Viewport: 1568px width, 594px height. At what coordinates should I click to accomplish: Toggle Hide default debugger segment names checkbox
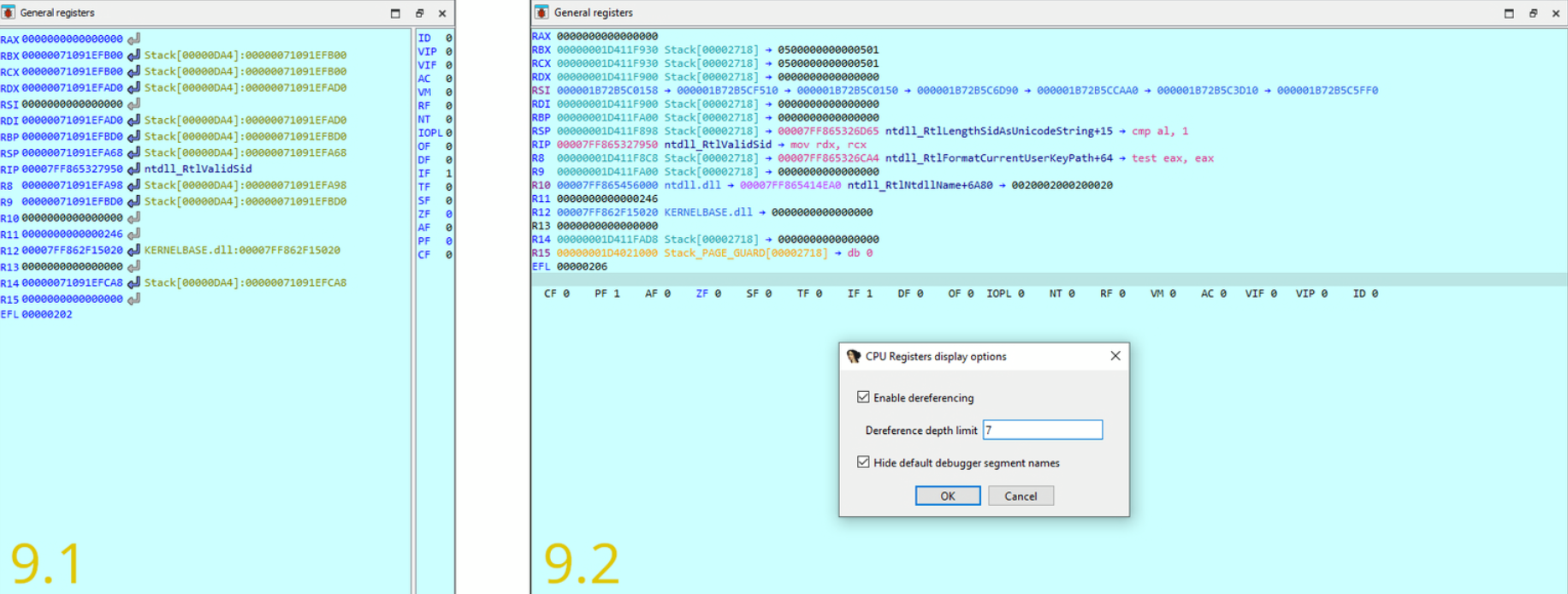pyautogui.click(x=863, y=462)
